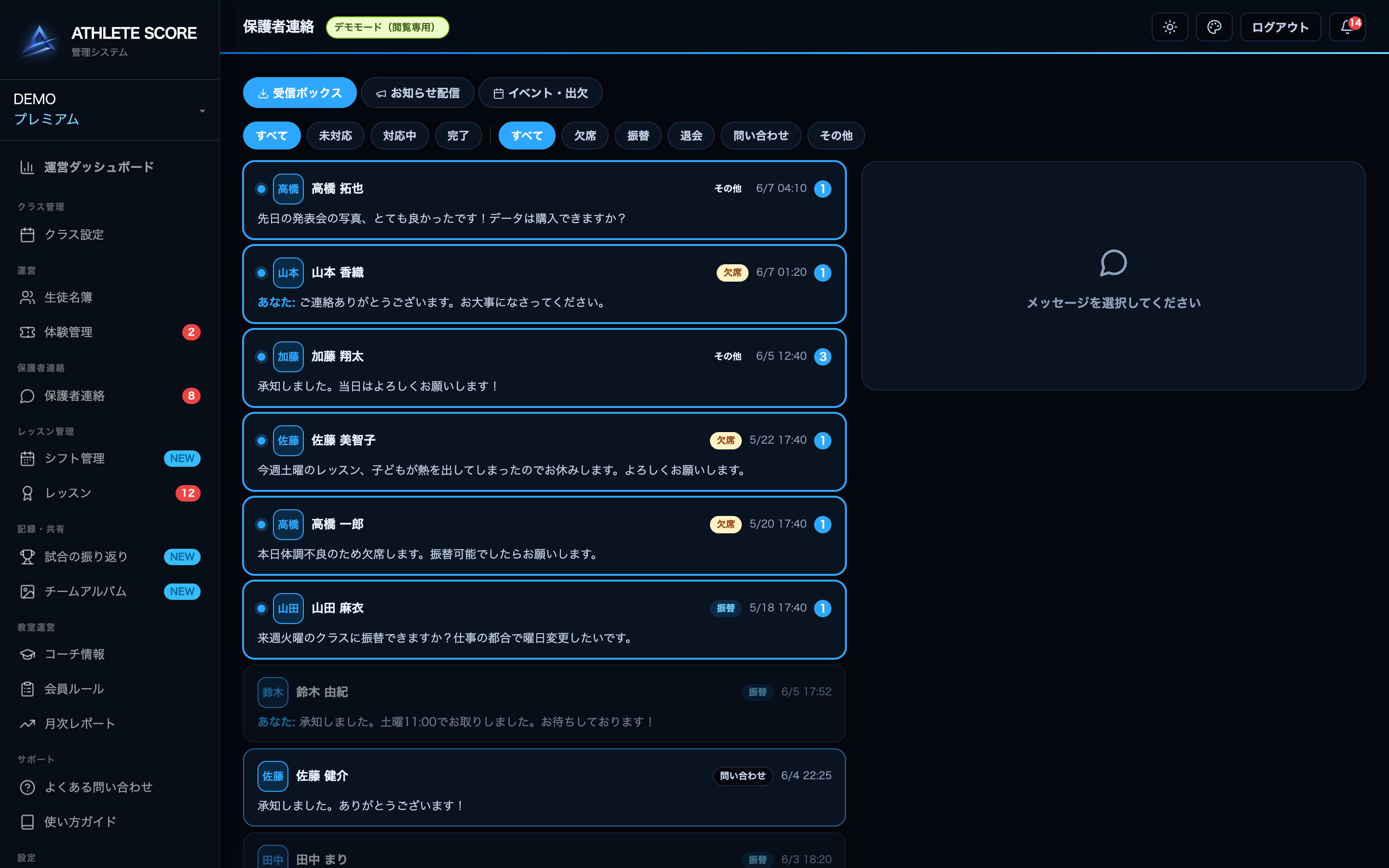The image size is (1389, 868).
Task: Open the color theme palette icon
Action: point(1213,27)
